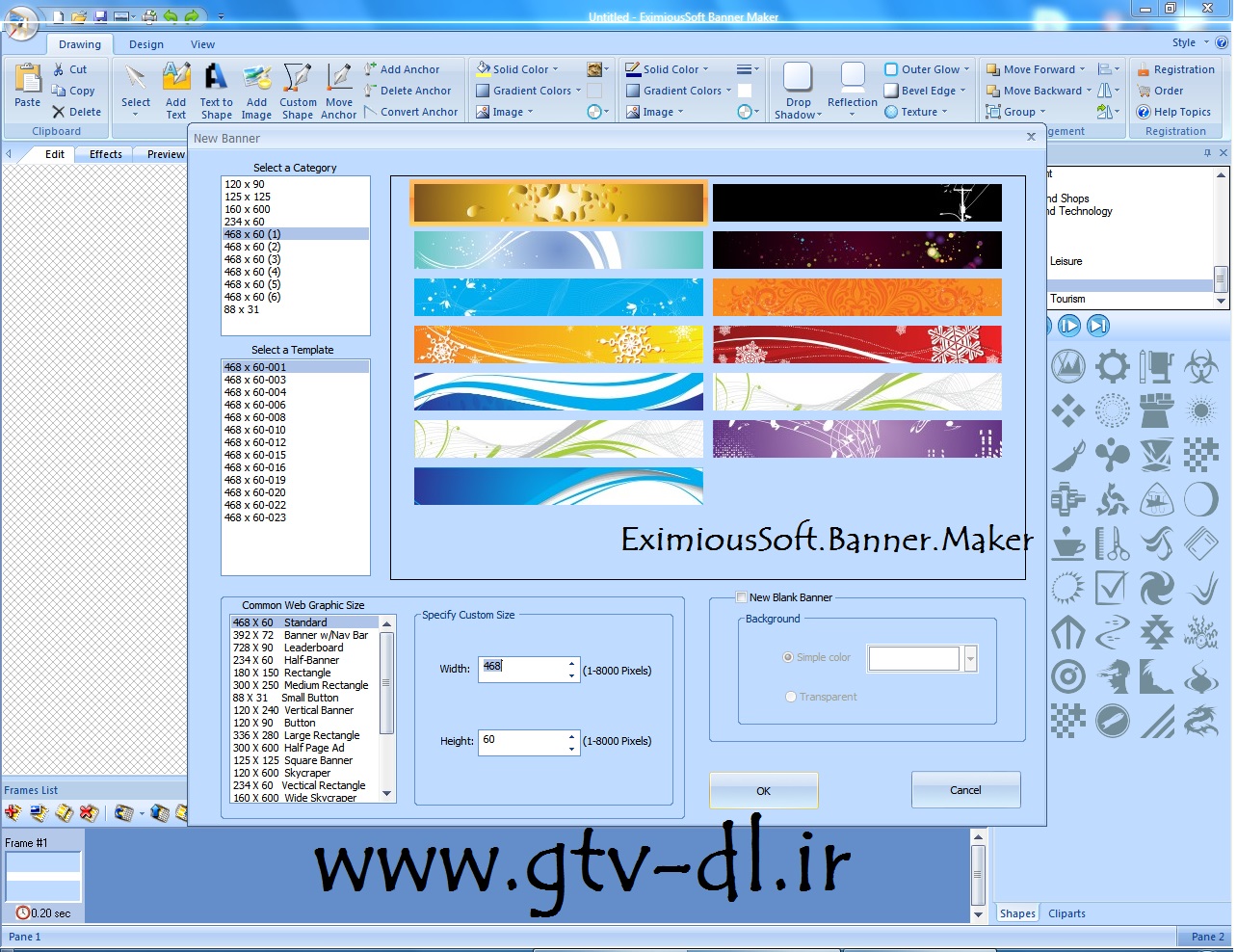Click the Convert Anchor tool
The image size is (1237, 952).
point(411,112)
